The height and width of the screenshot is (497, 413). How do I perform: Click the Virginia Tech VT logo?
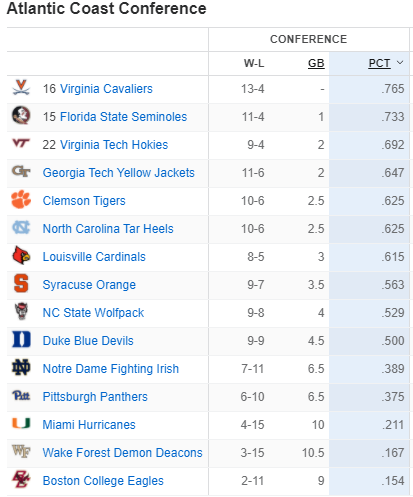[x=21, y=143]
